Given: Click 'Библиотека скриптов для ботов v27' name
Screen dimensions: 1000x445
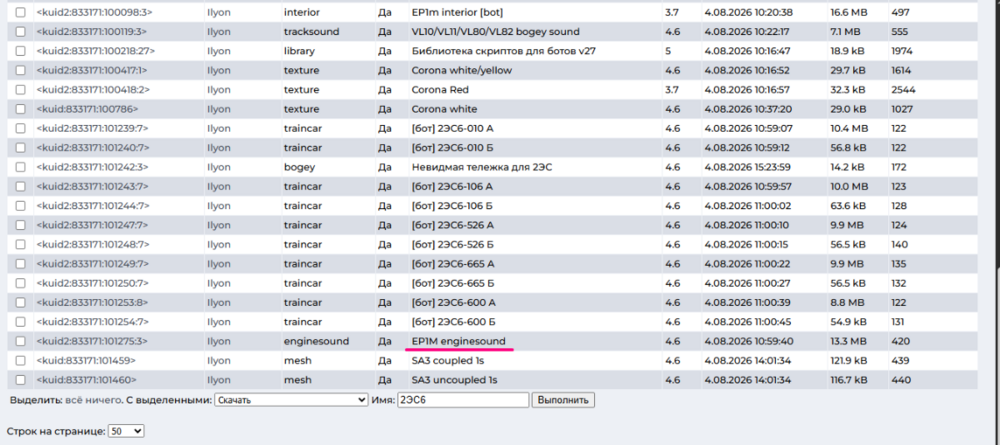Looking at the screenshot, I should point(504,51).
